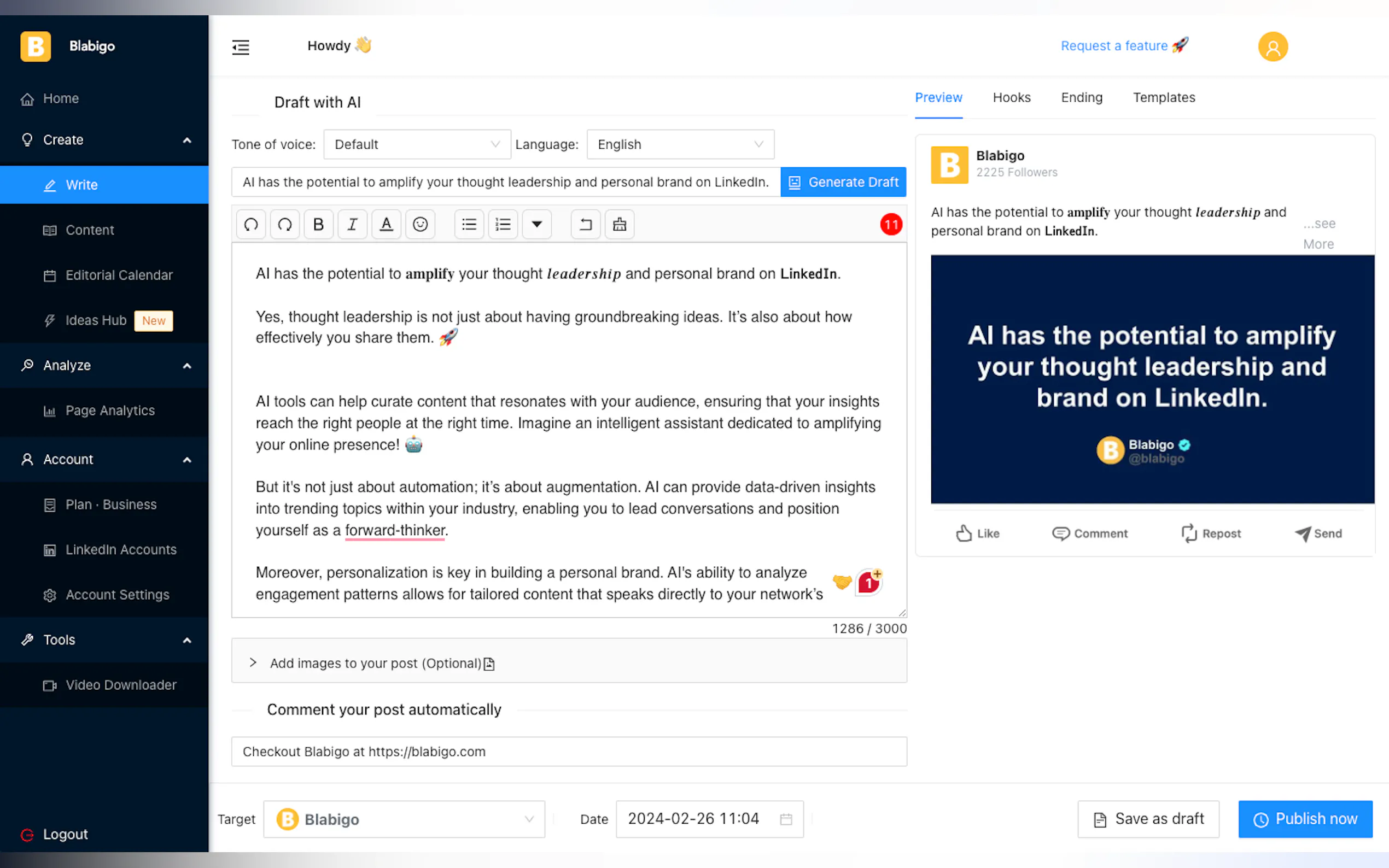
Task: Insert a numbered list
Action: pos(503,225)
